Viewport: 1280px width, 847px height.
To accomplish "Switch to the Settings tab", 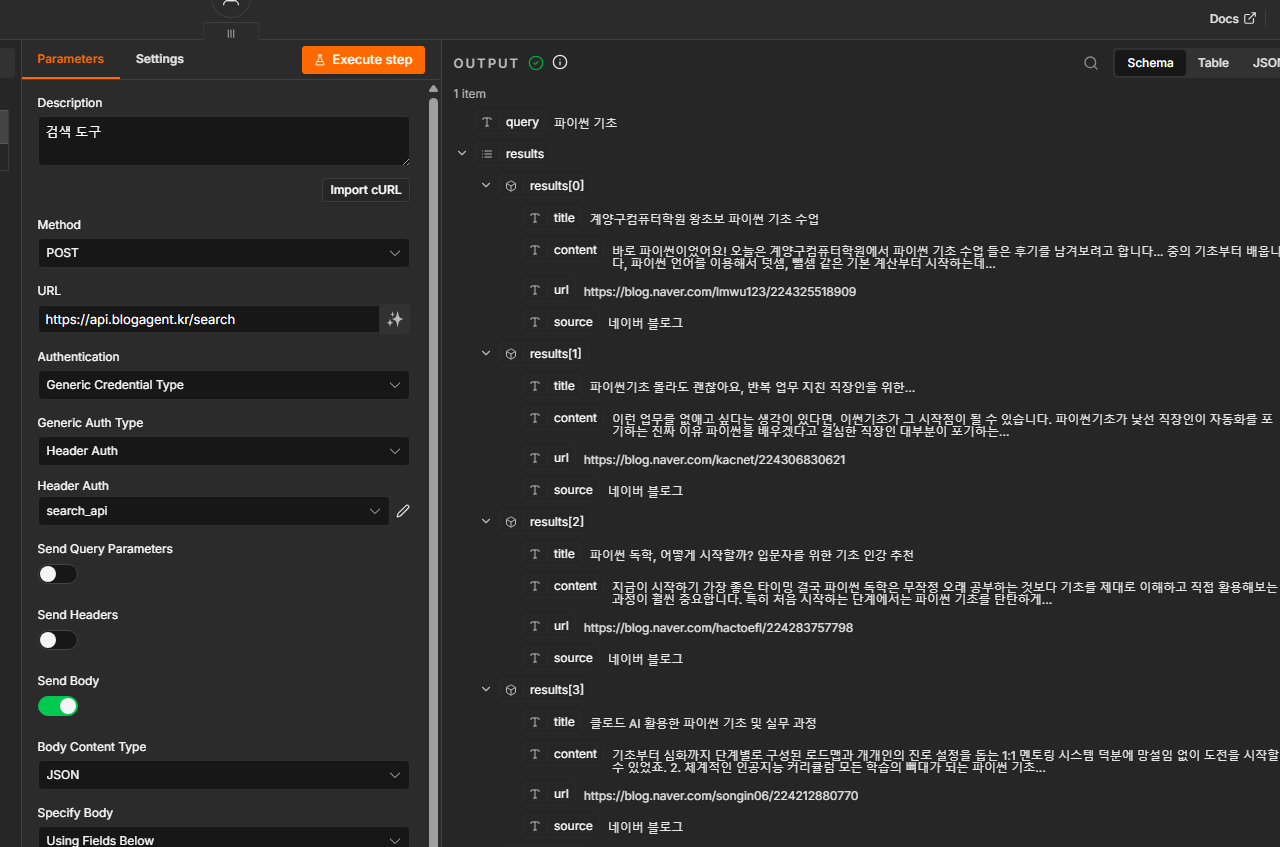I will [160, 59].
